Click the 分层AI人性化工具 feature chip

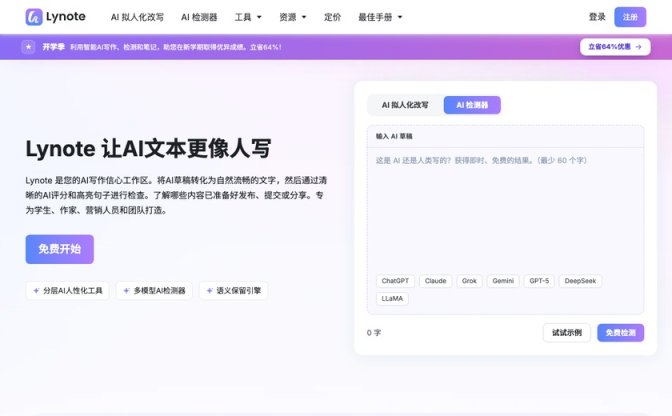(x=67, y=290)
